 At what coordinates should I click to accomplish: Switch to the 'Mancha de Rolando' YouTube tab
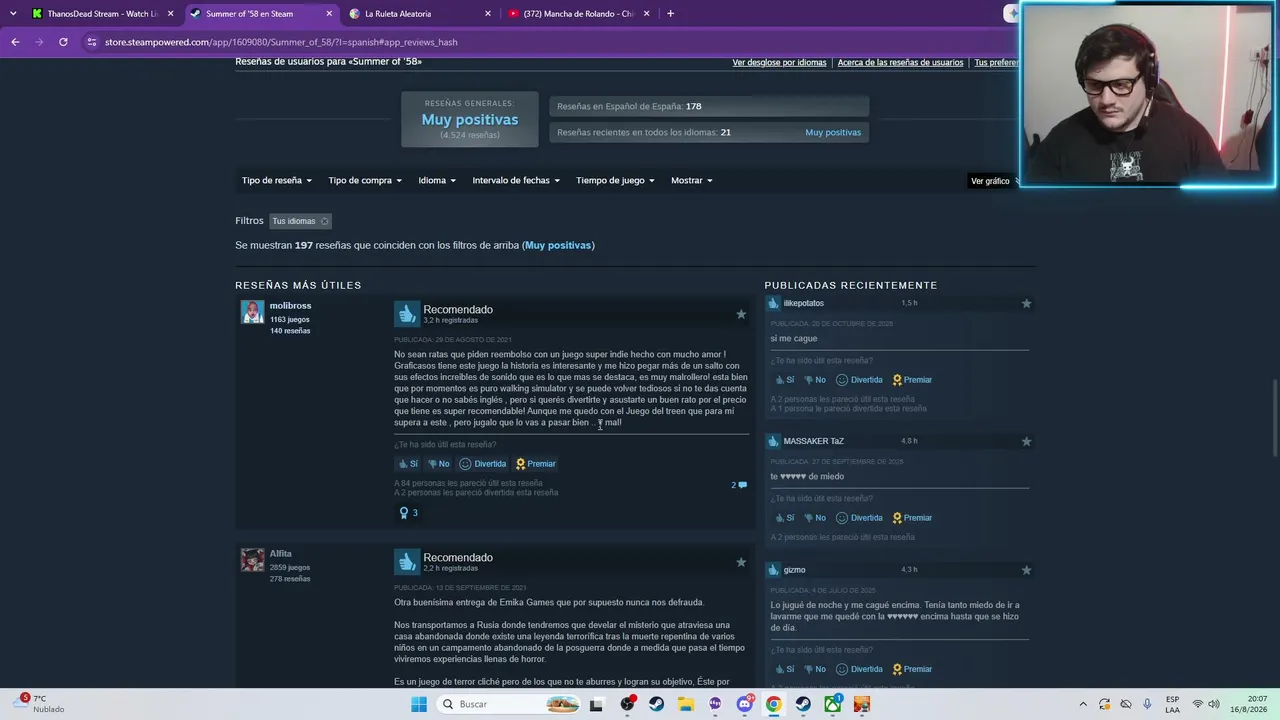[x=578, y=14]
